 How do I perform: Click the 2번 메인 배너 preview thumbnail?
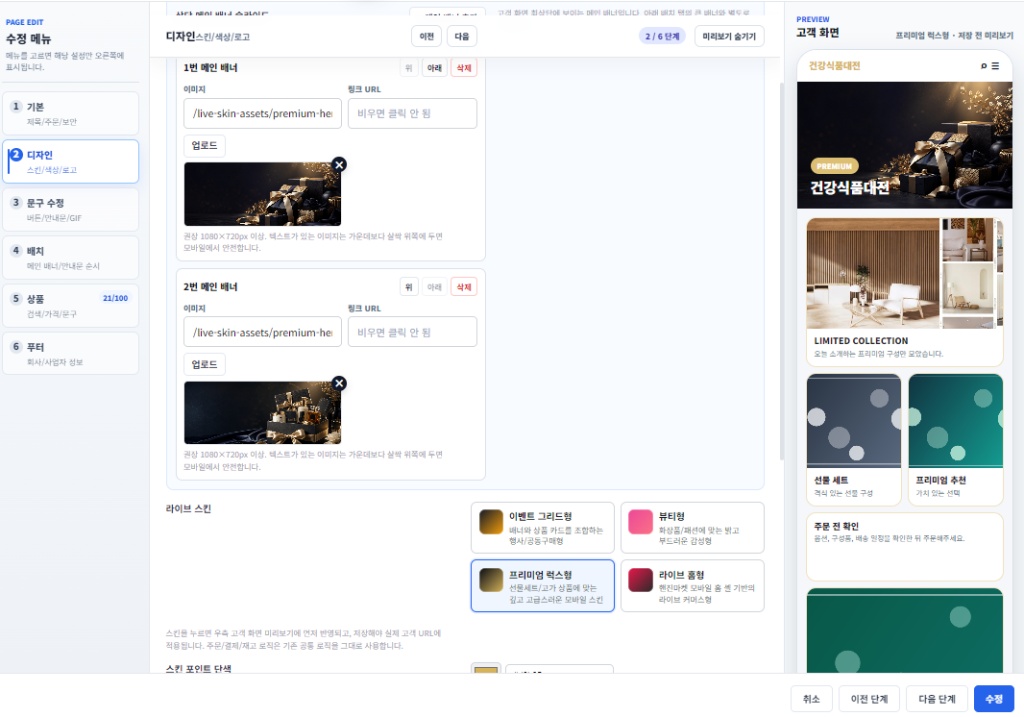click(263, 413)
